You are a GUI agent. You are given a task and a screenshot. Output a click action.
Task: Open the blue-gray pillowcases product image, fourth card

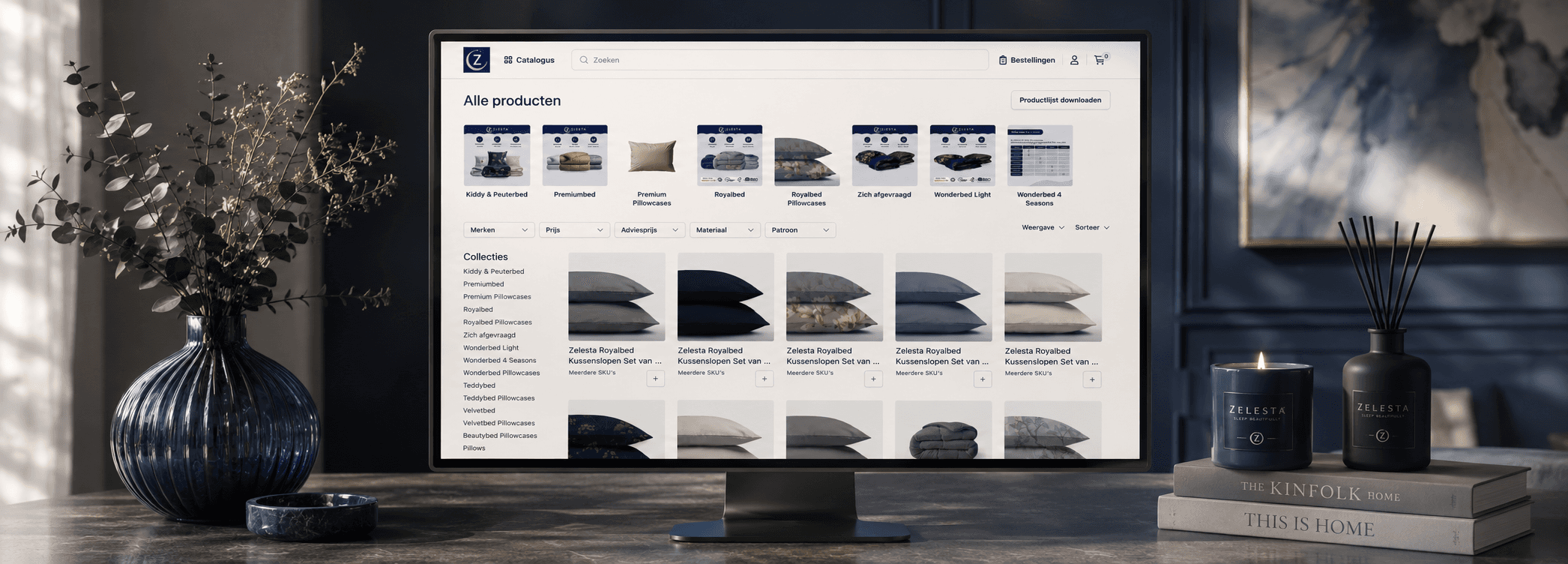pos(944,297)
